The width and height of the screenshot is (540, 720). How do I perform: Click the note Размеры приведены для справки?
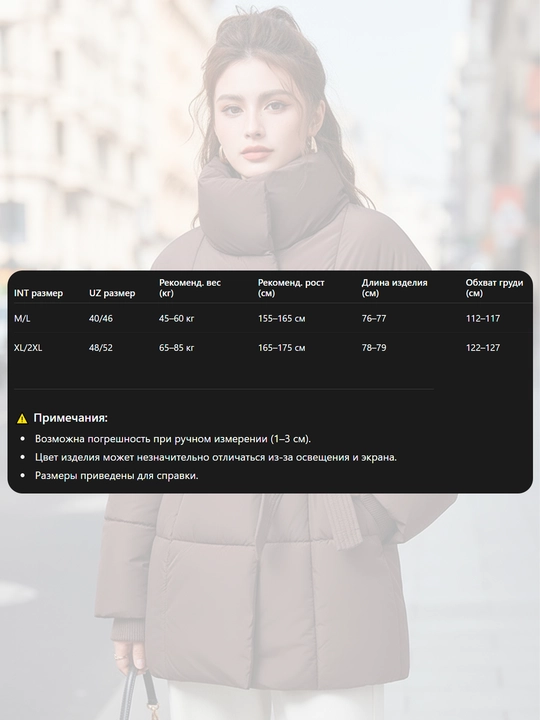pos(117,476)
